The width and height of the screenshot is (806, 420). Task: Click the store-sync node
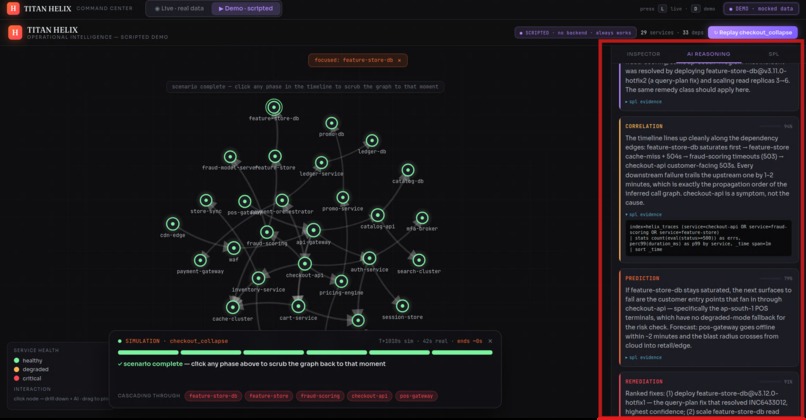click(206, 200)
